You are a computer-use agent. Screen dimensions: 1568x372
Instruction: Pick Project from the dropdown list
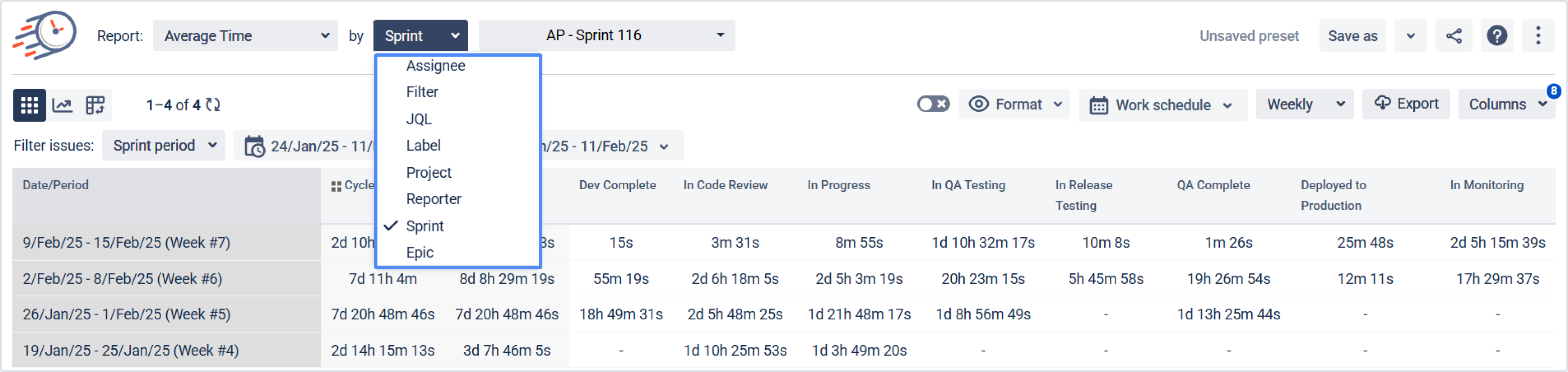429,173
